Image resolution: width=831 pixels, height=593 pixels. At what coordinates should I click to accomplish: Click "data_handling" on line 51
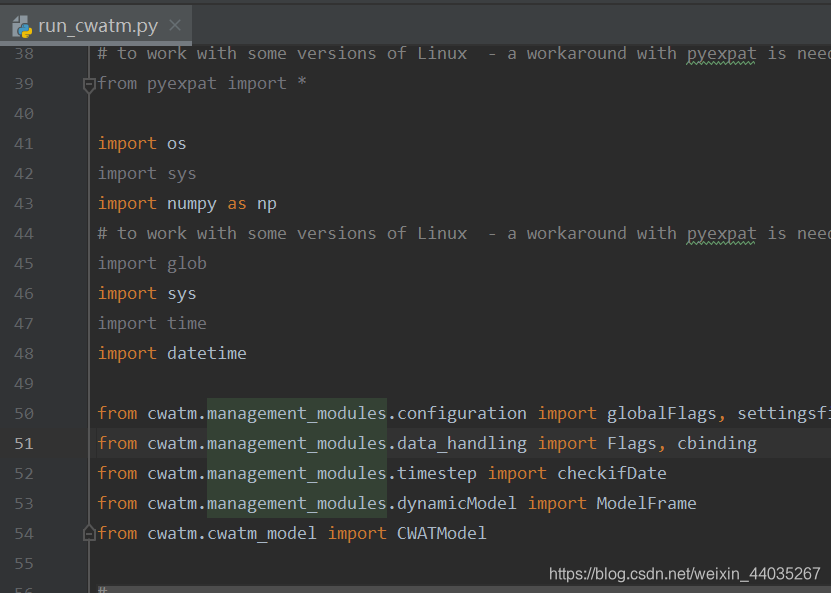[462, 444]
